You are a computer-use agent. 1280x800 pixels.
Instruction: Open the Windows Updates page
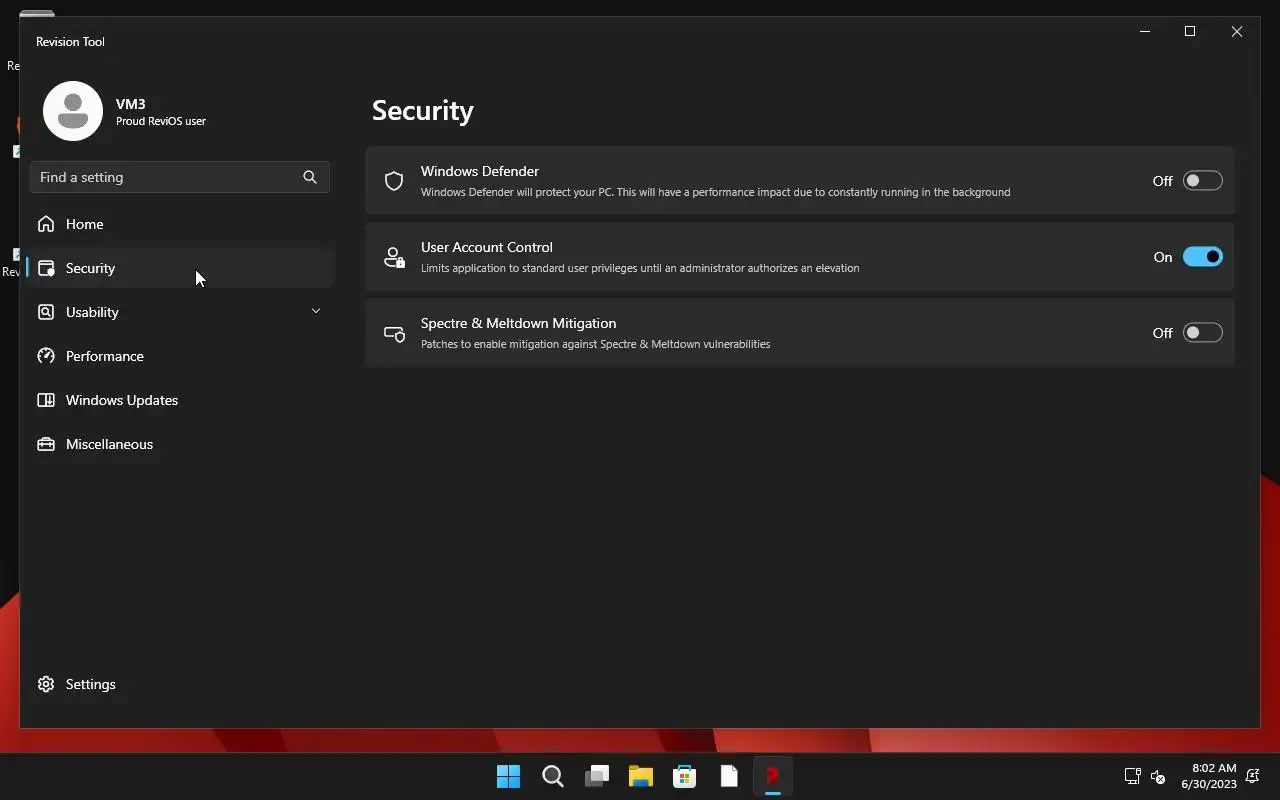pos(180,400)
